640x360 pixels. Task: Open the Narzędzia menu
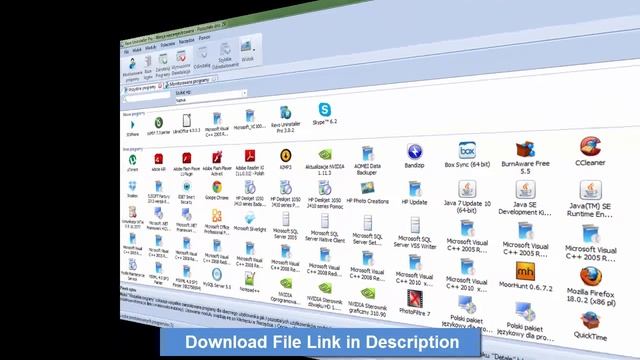[x=186, y=41]
